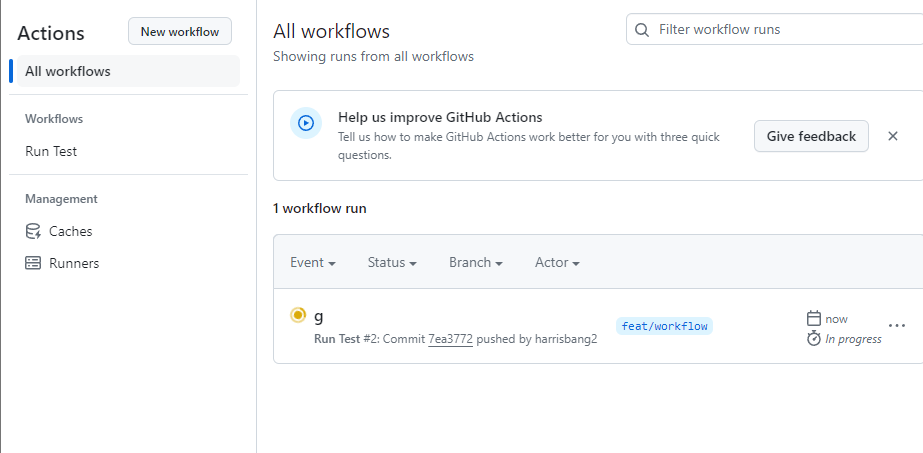The image size is (923, 453).
Task: Open the Status filter dropdown
Action: pos(392,262)
